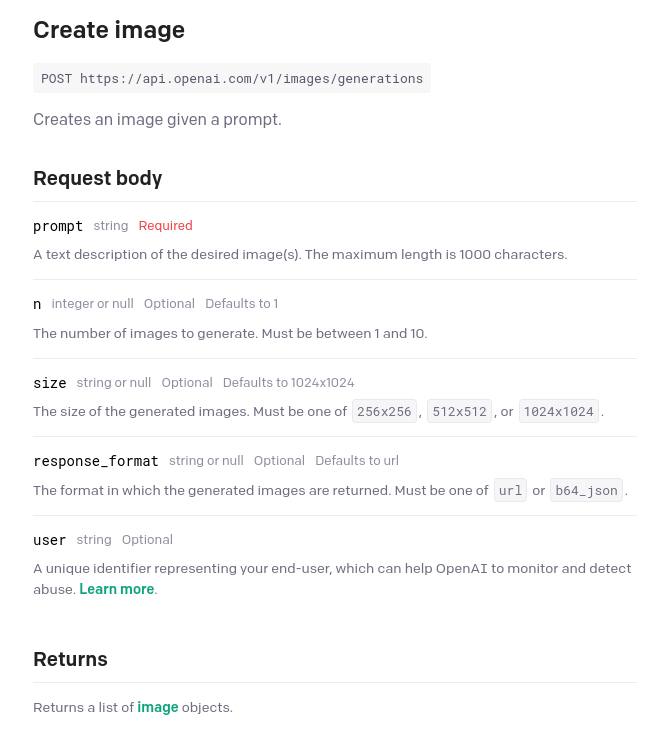Follow the green "image" objects link
Viewport: 650px width, 744px height.
click(158, 707)
